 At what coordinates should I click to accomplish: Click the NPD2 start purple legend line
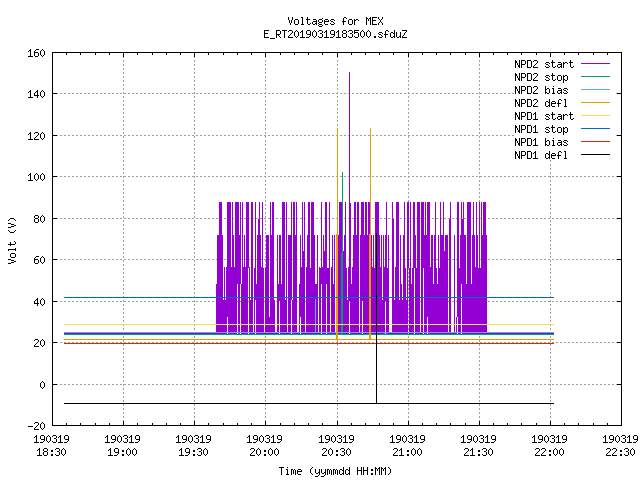[595, 64]
